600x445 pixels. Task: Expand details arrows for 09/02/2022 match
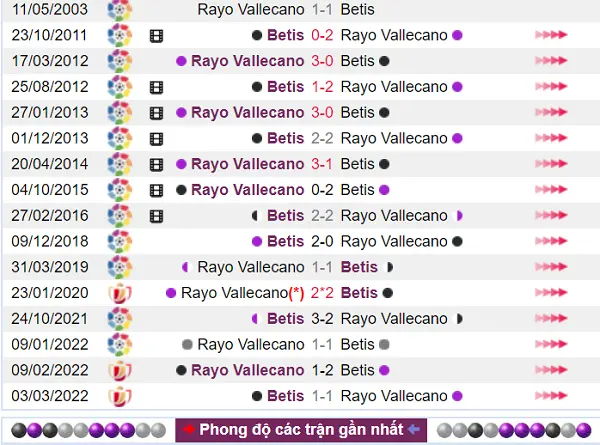pyautogui.click(x=551, y=370)
